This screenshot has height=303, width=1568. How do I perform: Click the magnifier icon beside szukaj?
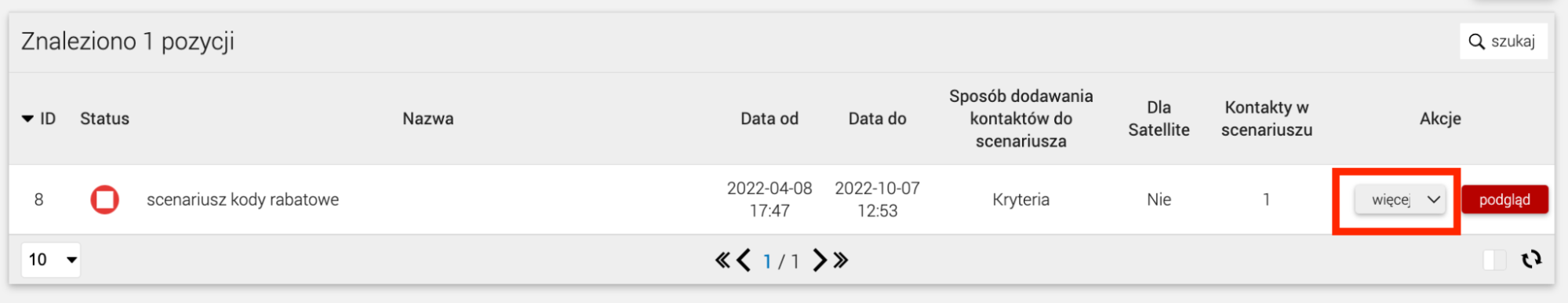tap(1476, 42)
